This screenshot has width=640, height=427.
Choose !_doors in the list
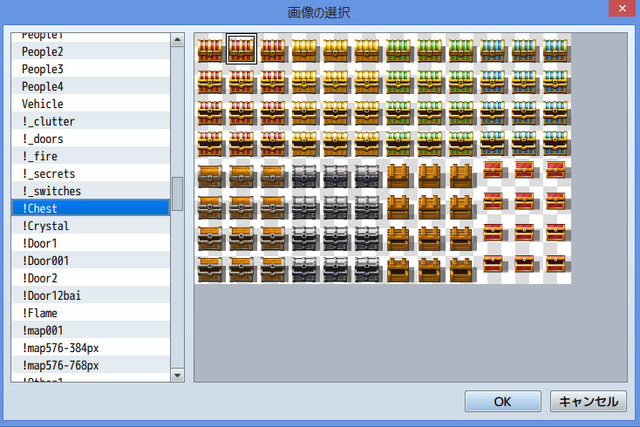point(91,139)
